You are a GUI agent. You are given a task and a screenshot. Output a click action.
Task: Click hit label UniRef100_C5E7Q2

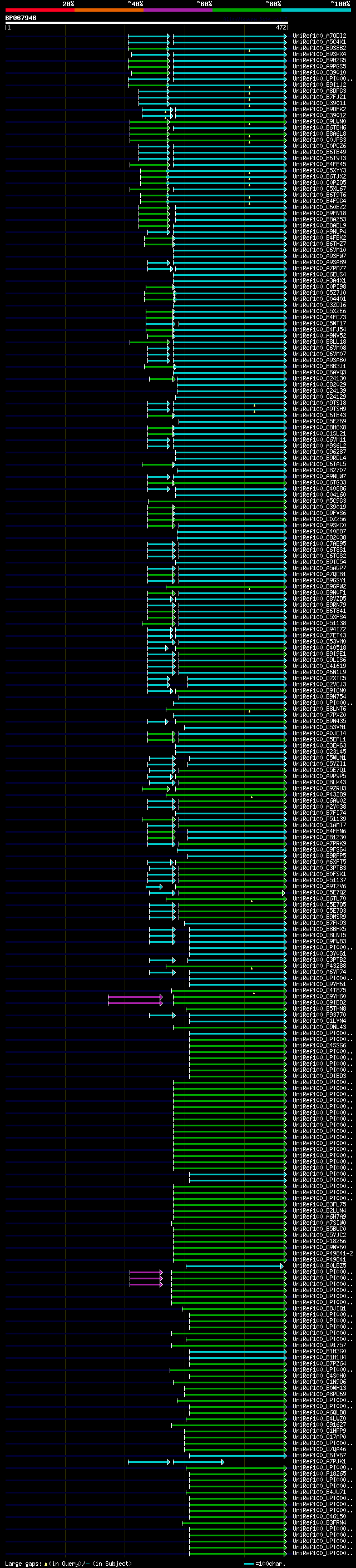pyautogui.click(x=319, y=892)
